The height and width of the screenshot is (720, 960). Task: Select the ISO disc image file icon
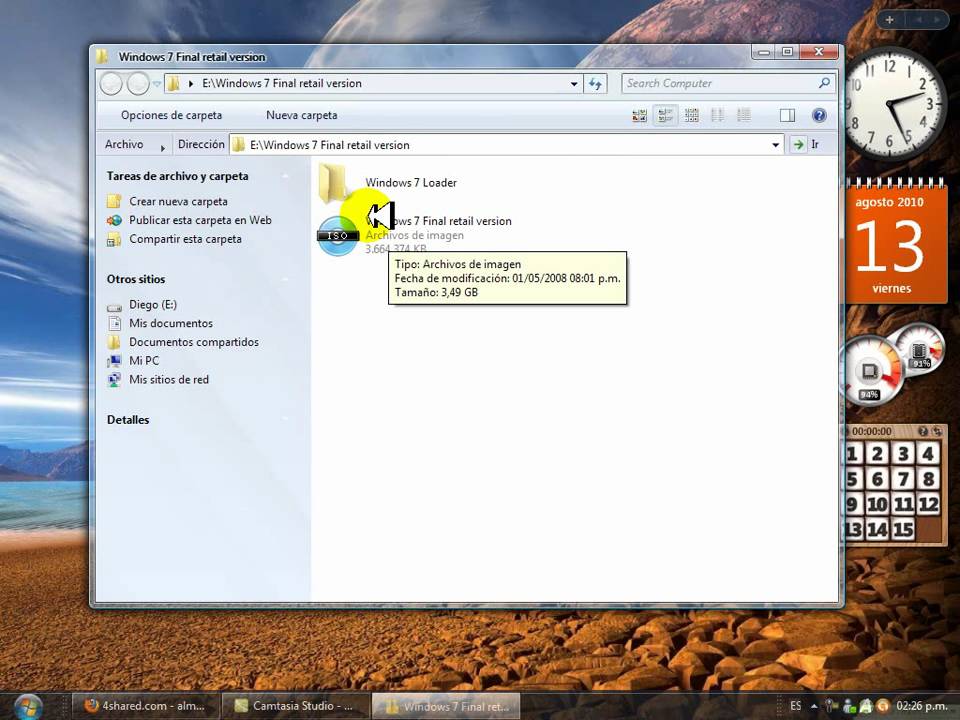(337, 236)
